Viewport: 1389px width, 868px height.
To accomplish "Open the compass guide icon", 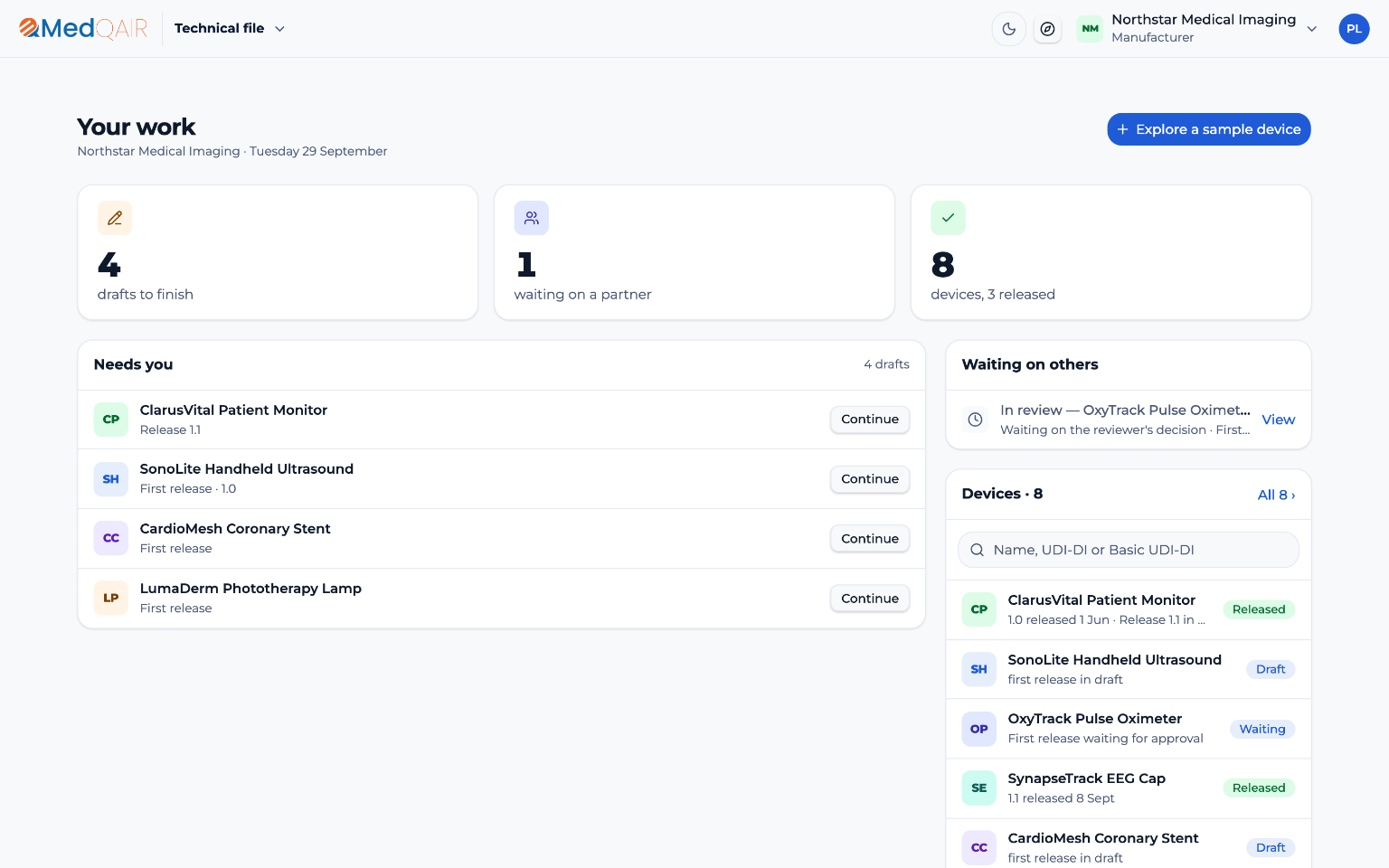I will click(x=1047, y=29).
